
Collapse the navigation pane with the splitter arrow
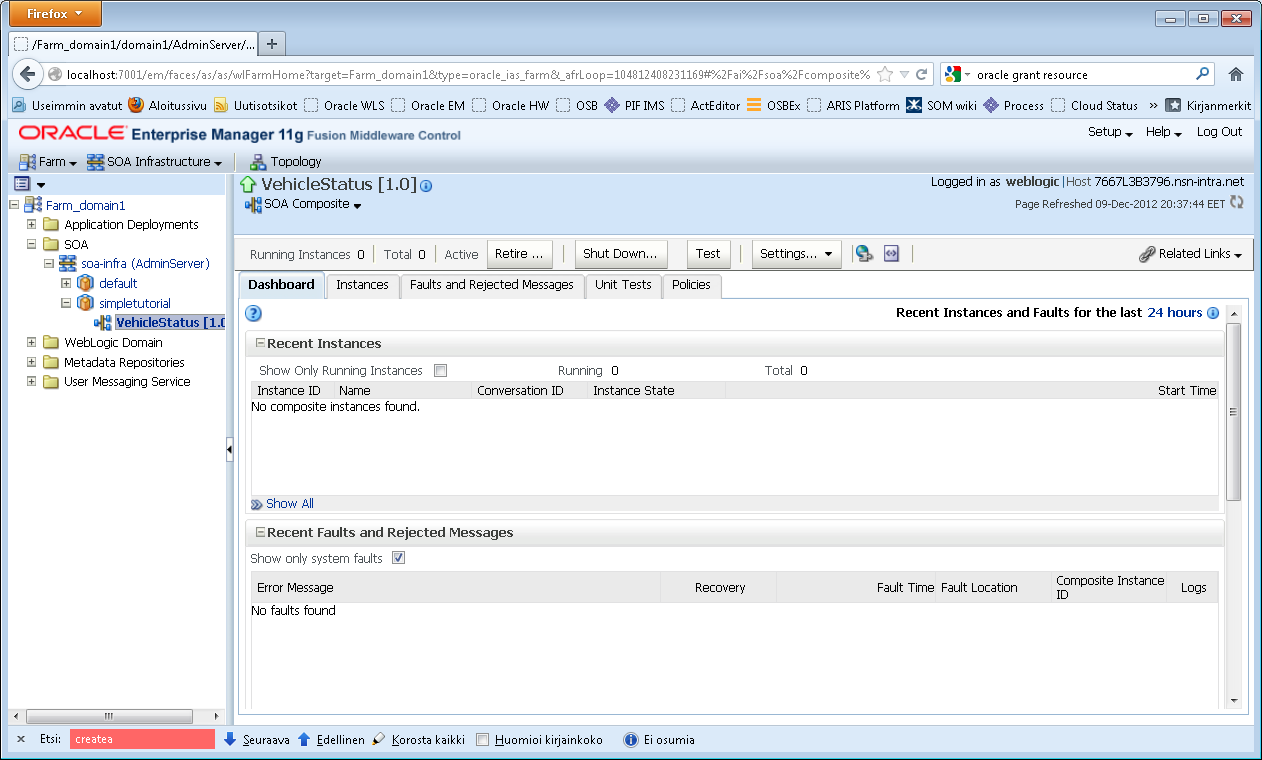pyautogui.click(x=229, y=450)
